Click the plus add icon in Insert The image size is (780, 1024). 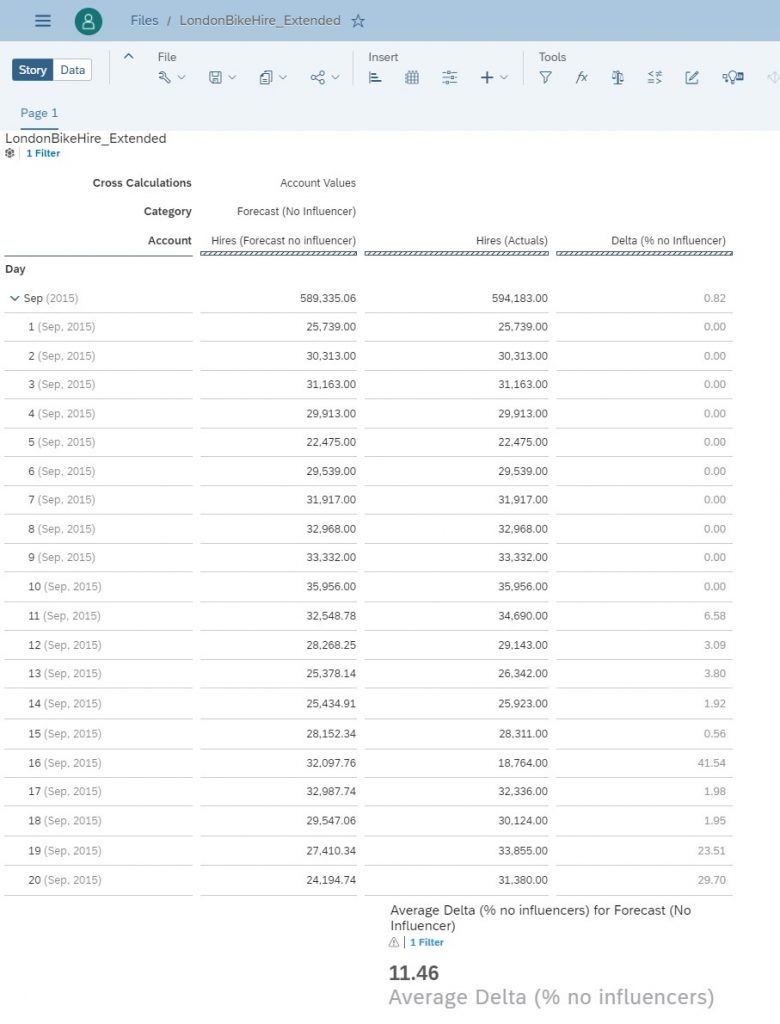[487, 78]
